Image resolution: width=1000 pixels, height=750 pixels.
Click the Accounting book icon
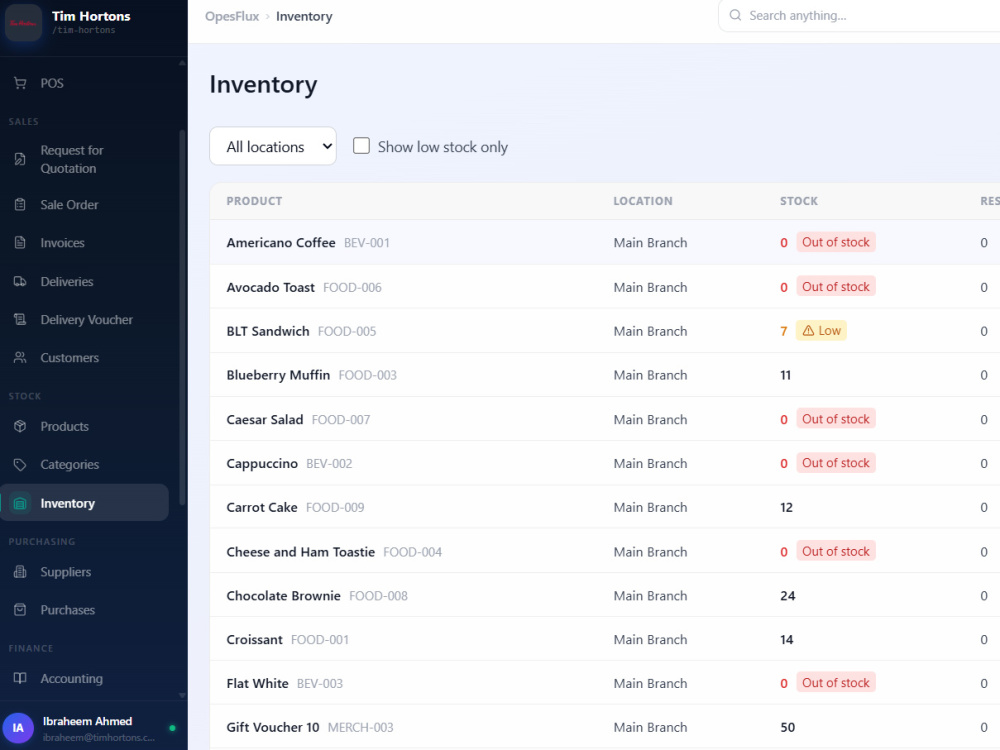click(x=20, y=678)
